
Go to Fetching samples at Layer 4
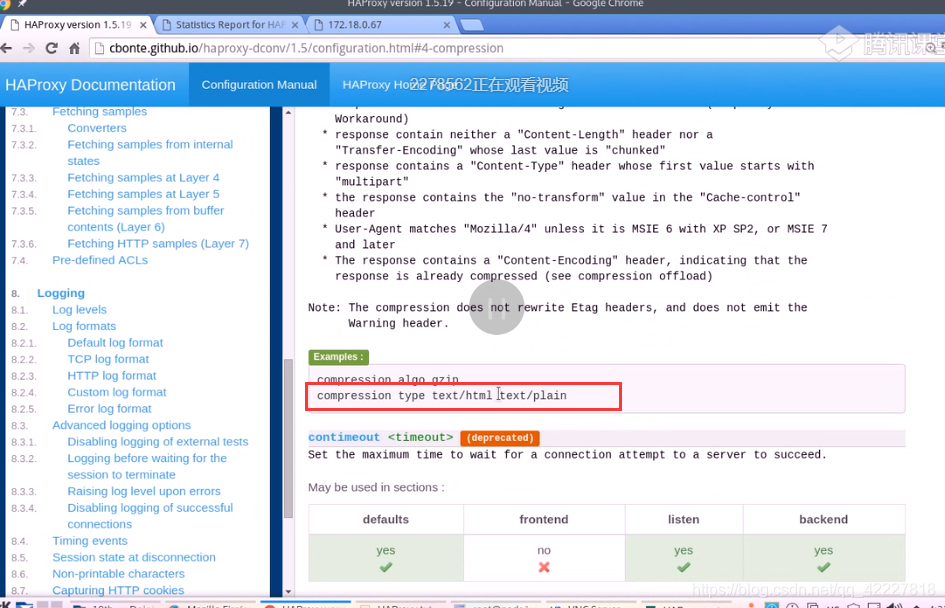point(143,178)
